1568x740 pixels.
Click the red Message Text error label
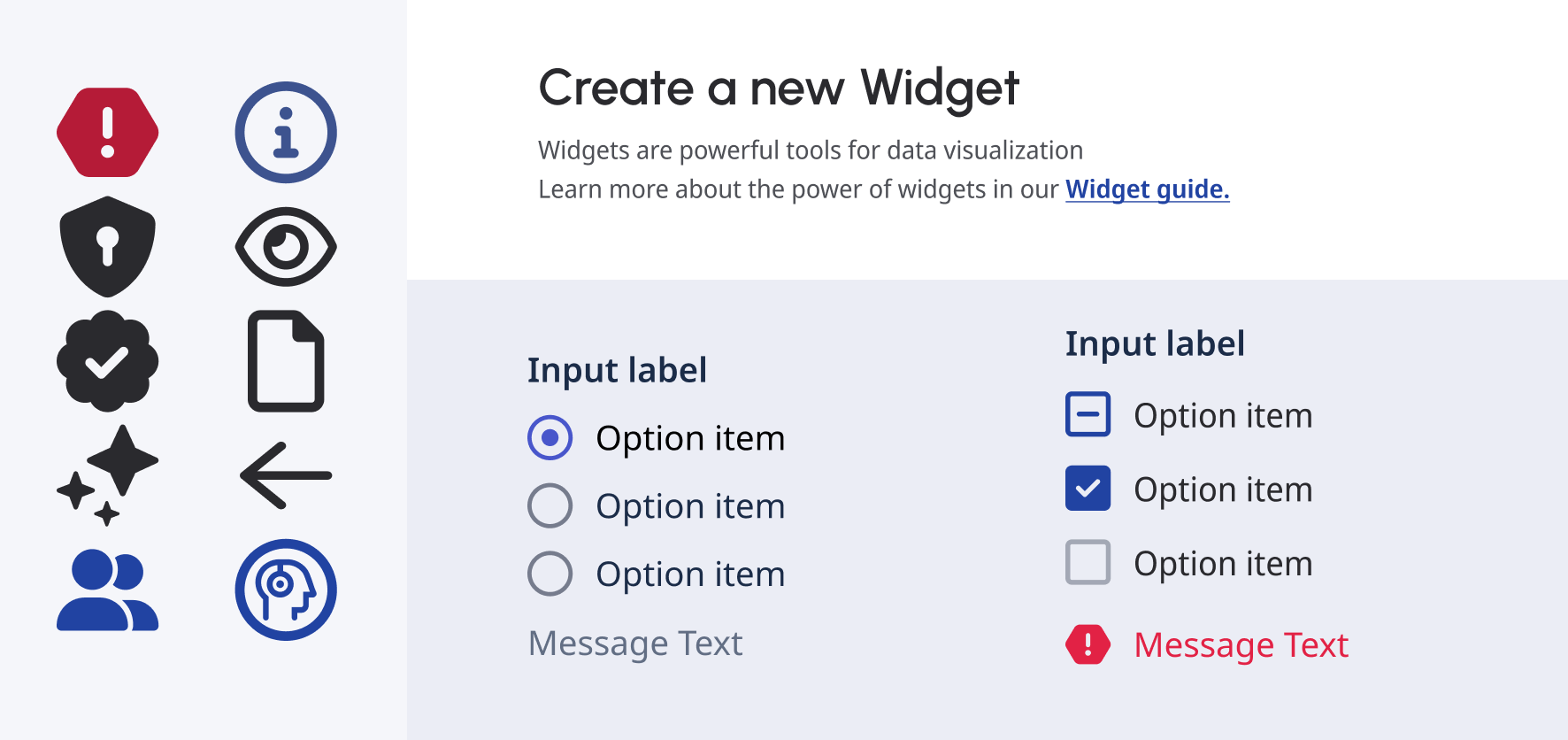(x=1241, y=645)
